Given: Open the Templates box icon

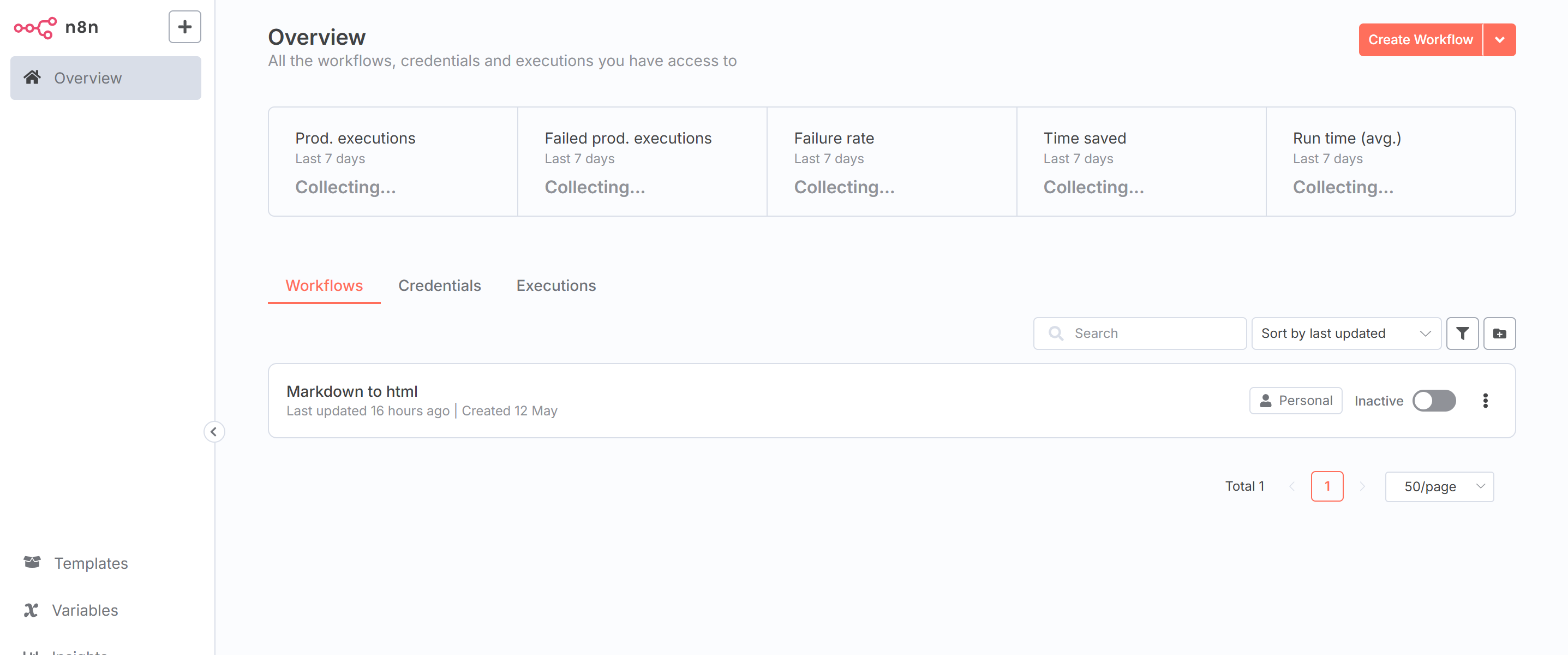Looking at the screenshot, I should 32,562.
